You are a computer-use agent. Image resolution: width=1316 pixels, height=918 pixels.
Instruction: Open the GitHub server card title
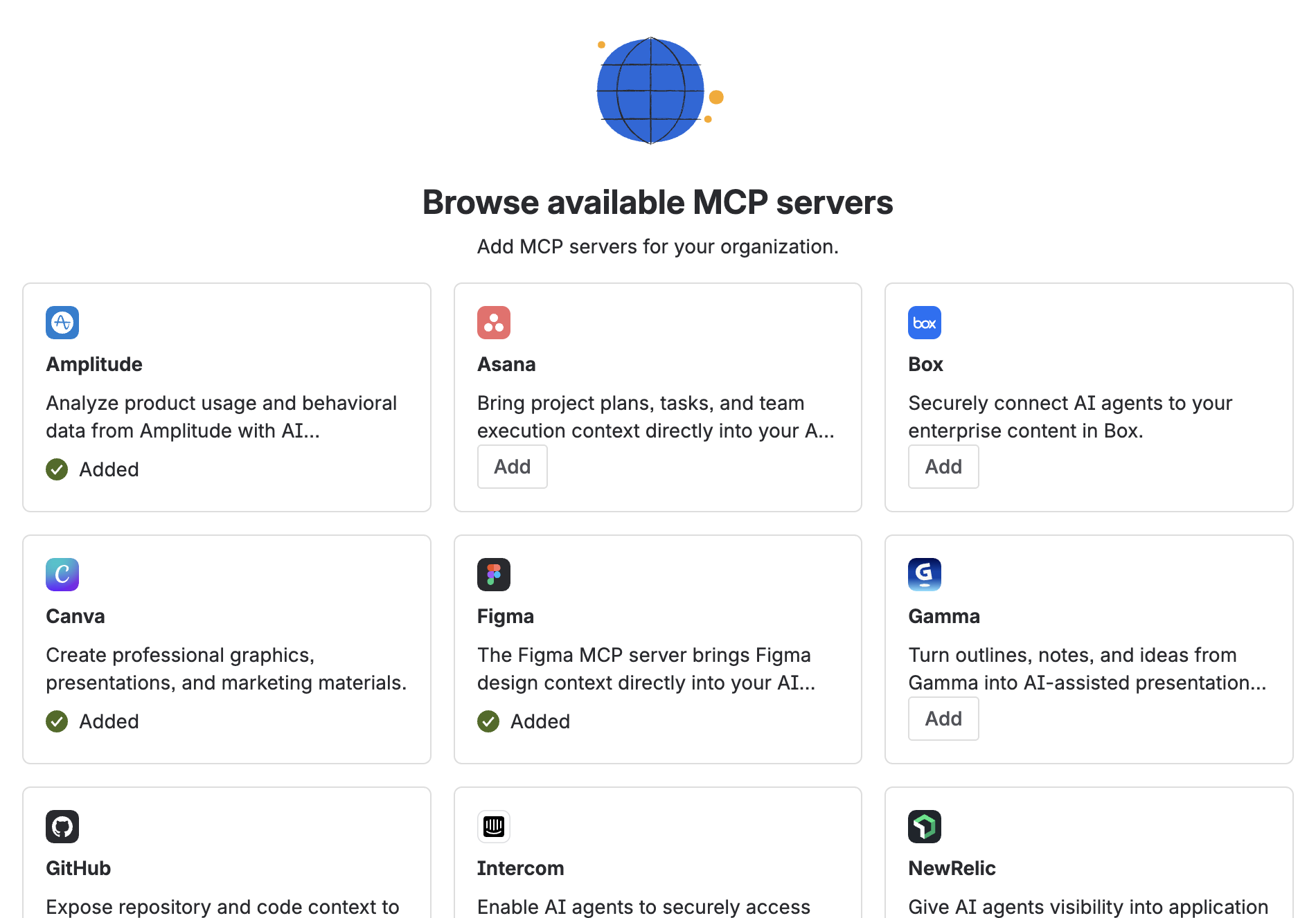[78, 868]
